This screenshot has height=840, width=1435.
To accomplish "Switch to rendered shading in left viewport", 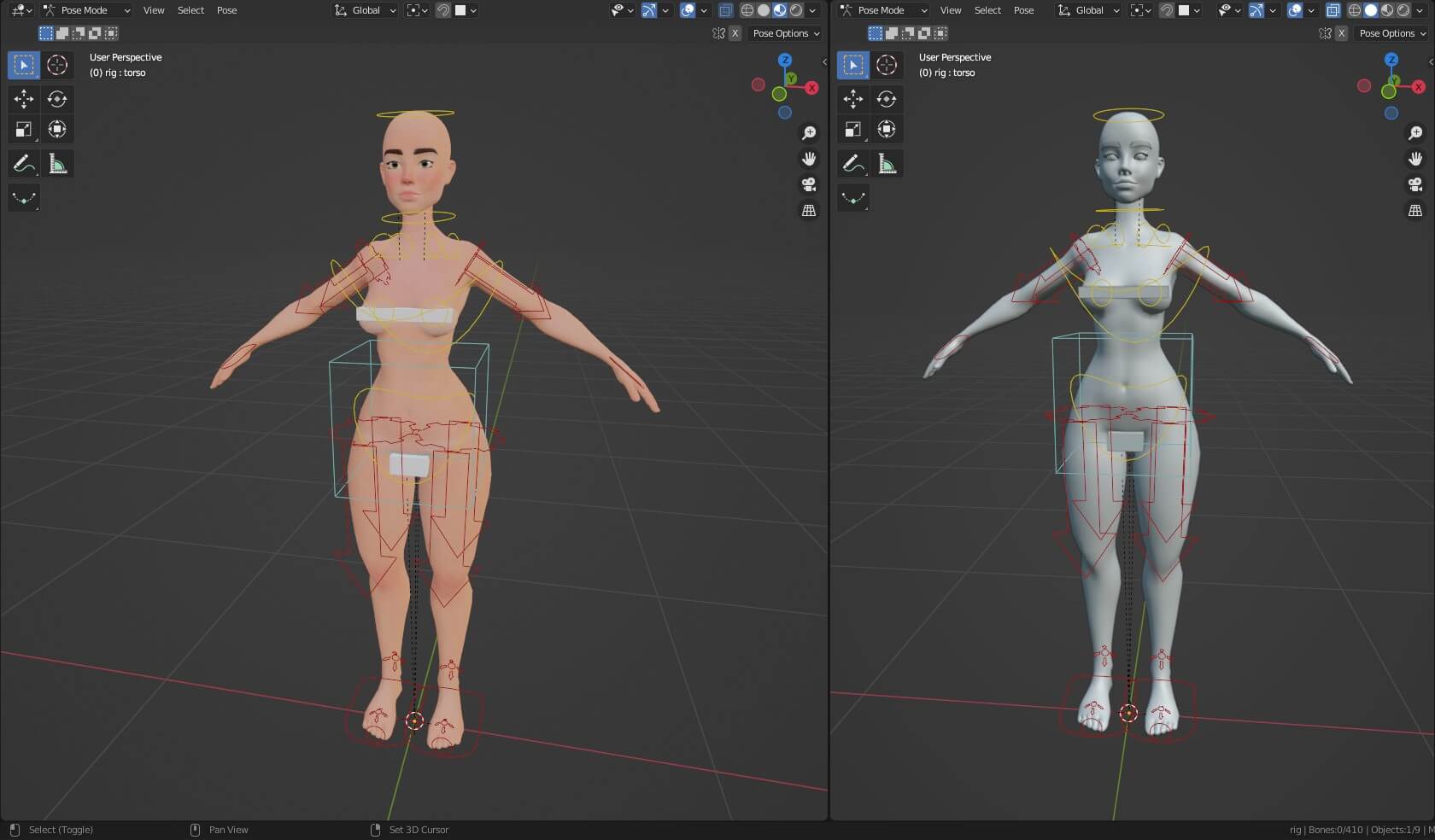I will (x=796, y=10).
